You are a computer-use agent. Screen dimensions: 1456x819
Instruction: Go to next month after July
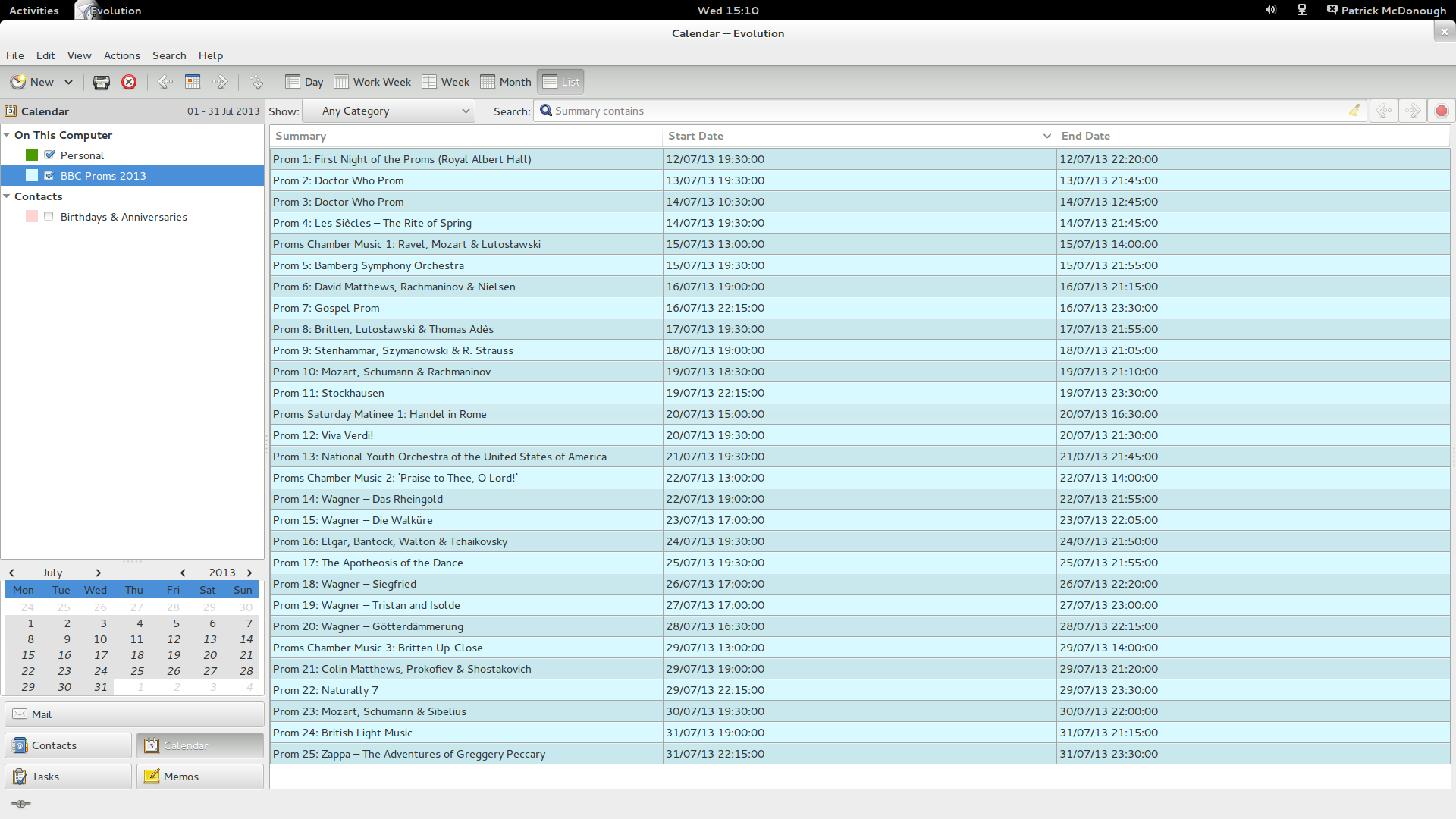click(x=98, y=573)
